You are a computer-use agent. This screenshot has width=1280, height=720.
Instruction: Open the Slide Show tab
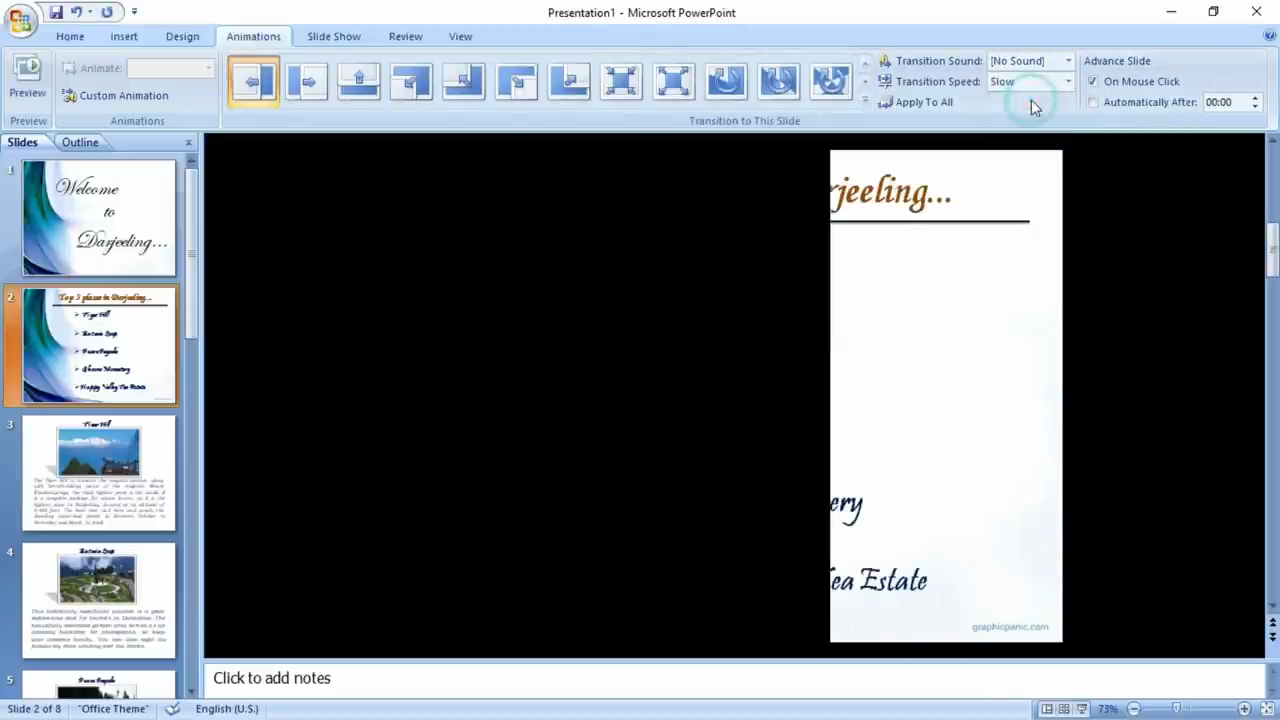(334, 36)
